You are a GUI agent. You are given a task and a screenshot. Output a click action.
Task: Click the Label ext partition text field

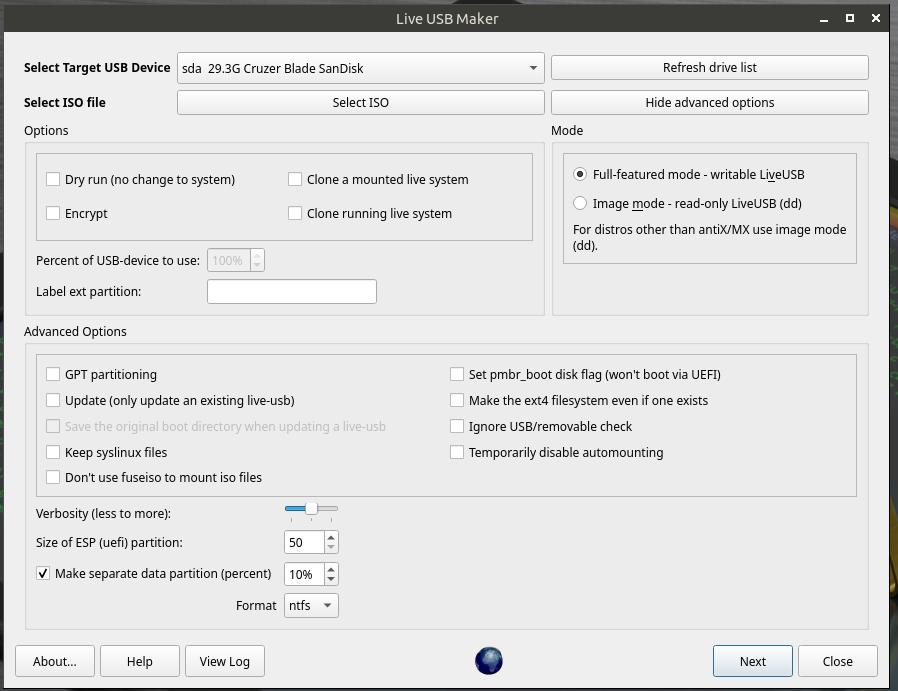[x=292, y=291]
